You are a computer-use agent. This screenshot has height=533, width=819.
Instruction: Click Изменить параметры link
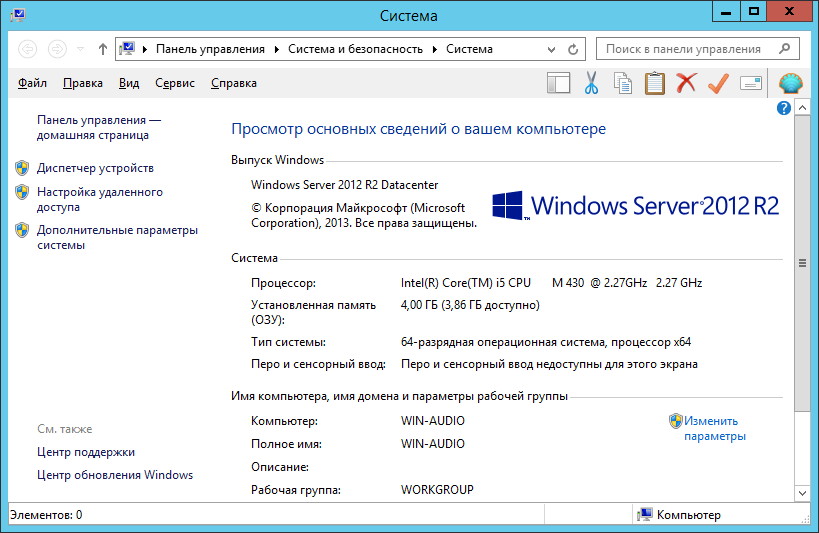[x=715, y=428]
